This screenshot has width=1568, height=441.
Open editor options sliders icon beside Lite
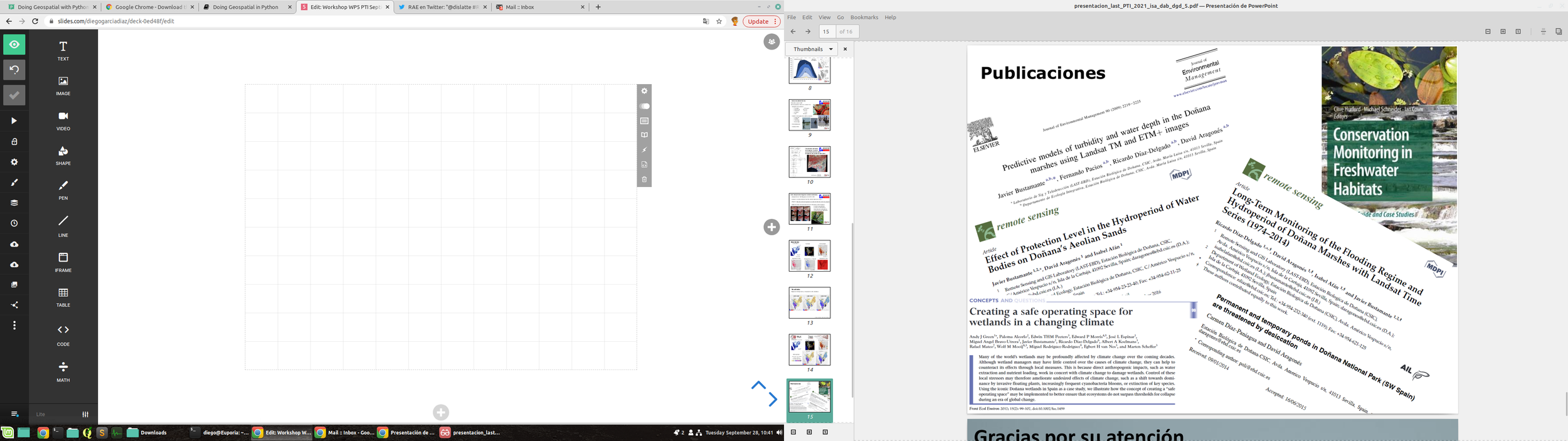pos(85,414)
